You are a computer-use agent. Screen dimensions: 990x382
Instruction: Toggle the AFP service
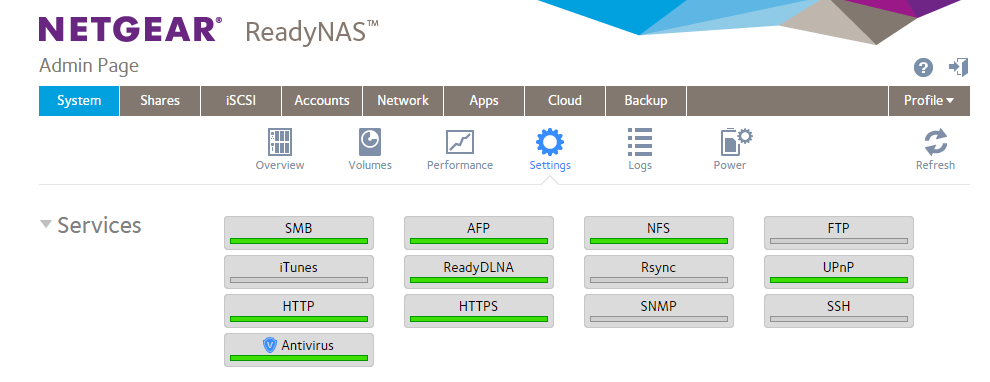click(x=479, y=233)
